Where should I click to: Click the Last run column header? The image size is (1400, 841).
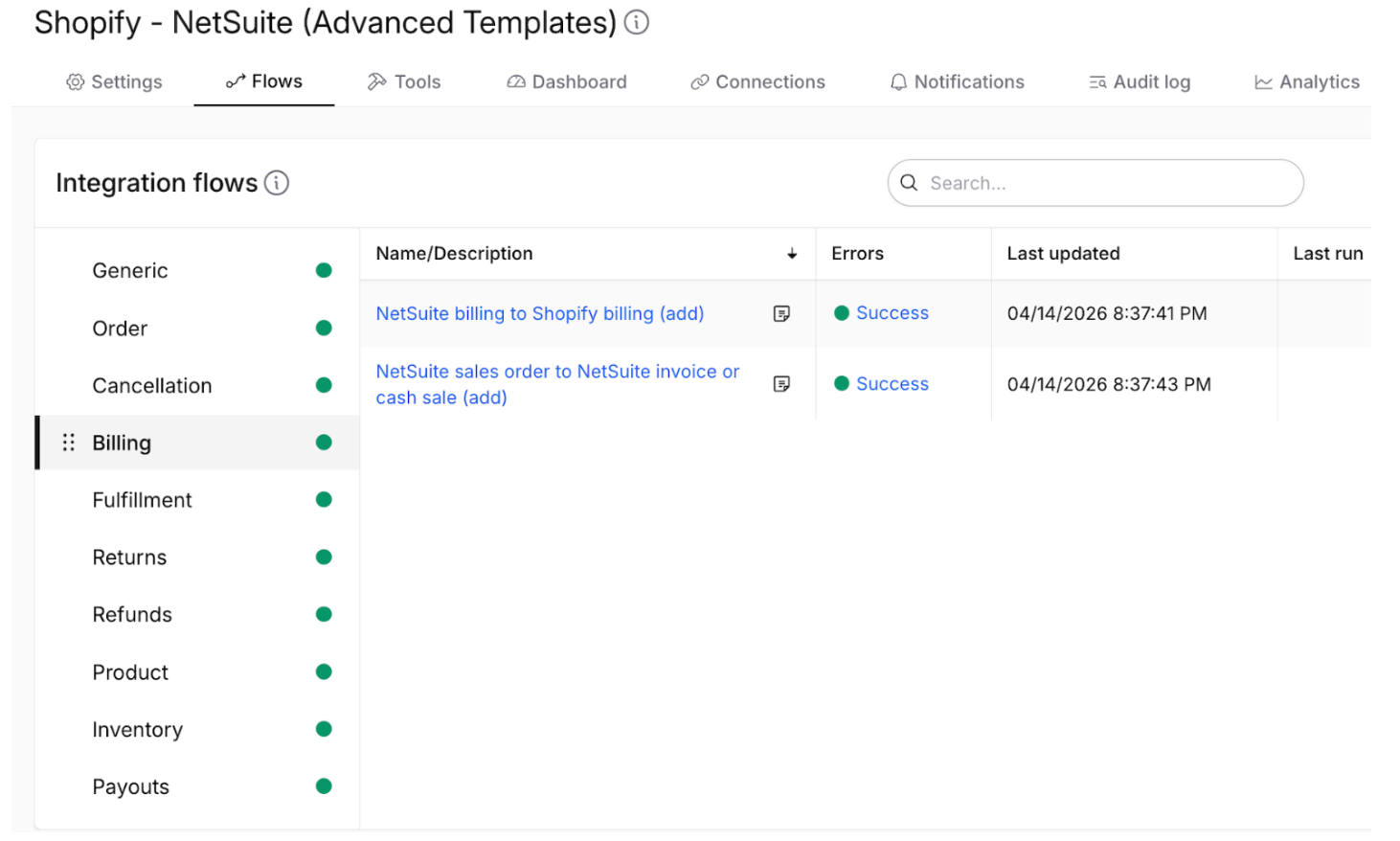click(1327, 254)
